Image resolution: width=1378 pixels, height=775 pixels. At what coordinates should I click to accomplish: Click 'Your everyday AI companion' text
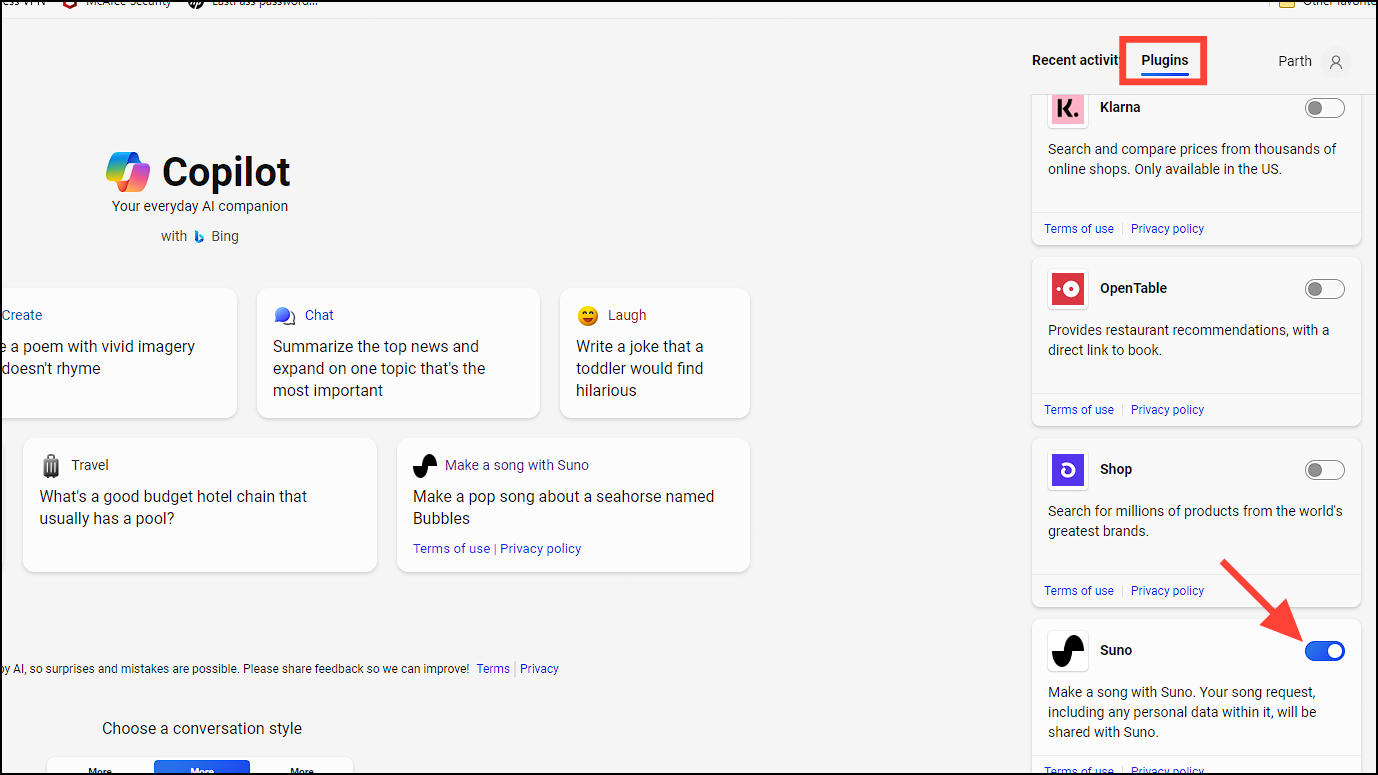(200, 206)
